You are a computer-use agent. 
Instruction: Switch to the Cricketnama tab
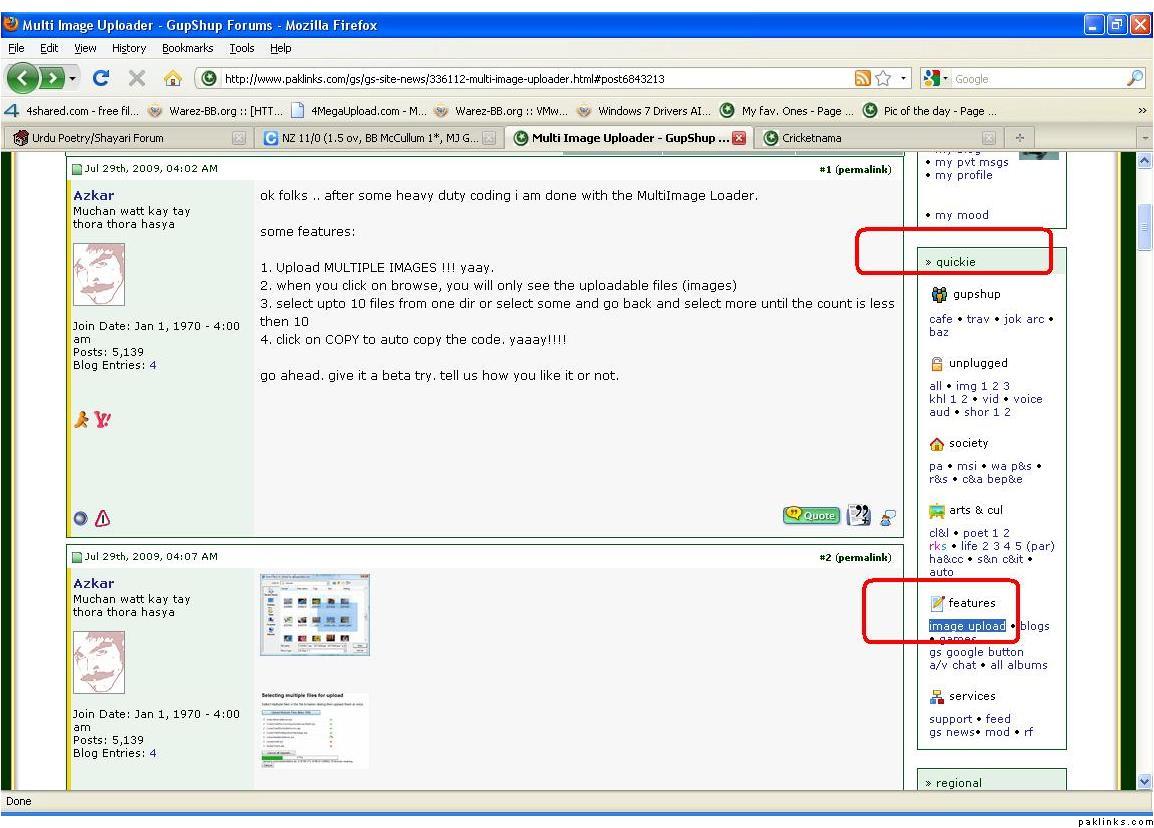[x=811, y=138]
